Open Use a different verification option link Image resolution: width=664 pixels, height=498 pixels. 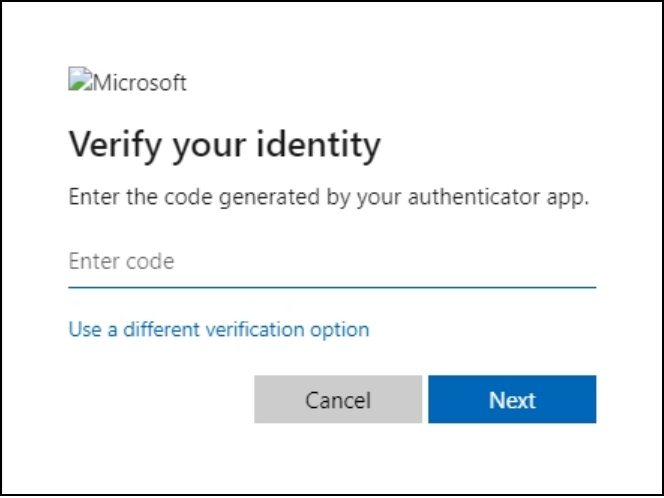coord(219,329)
